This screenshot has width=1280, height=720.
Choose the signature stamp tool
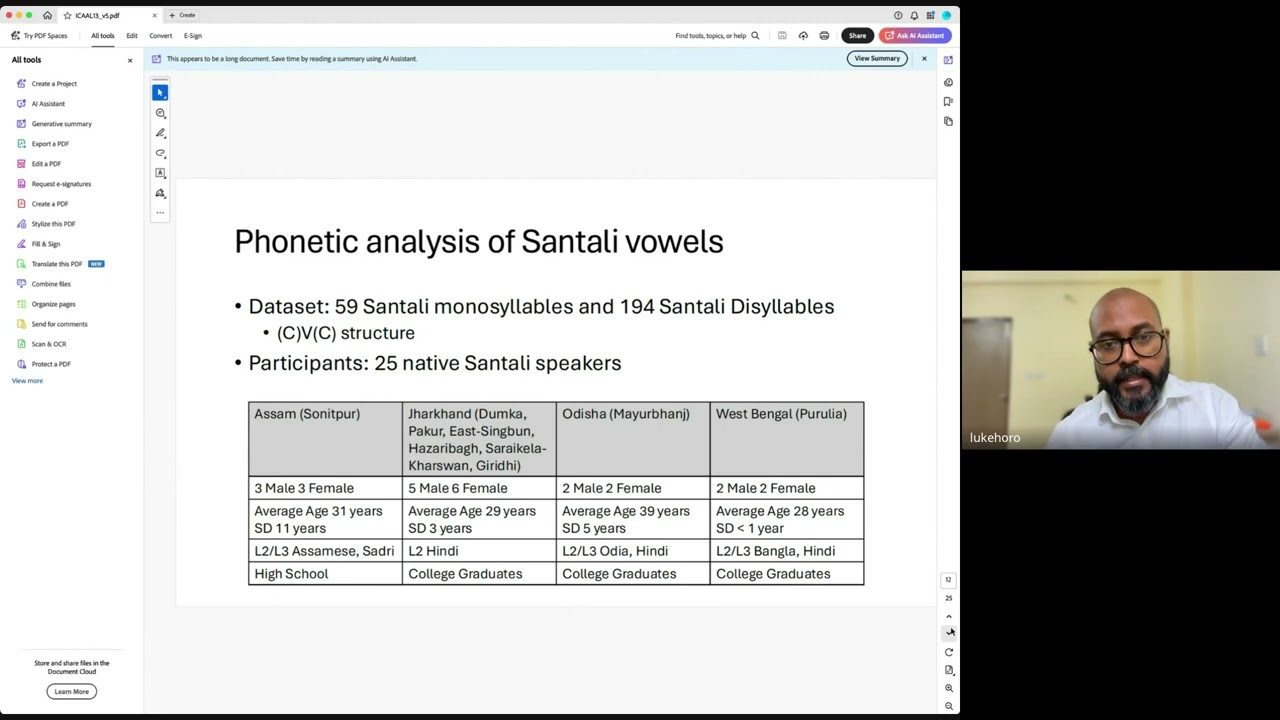tap(160, 193)
